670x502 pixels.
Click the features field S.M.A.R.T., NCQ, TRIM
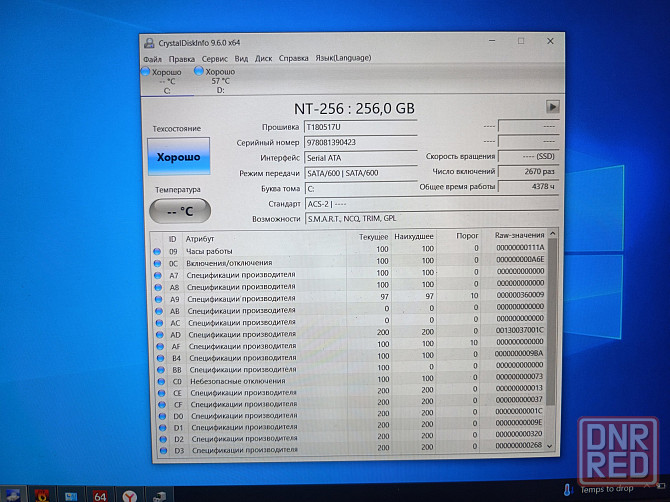(x=432, y=218)
